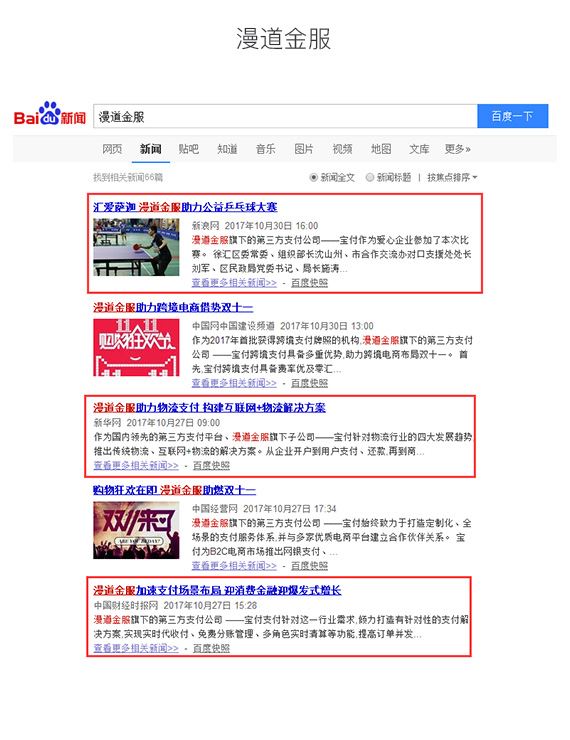Screen dimensions: 570x740
Task: Open 百度快照 for the 助燃双十一 article
Action: (x=310, y=566)
